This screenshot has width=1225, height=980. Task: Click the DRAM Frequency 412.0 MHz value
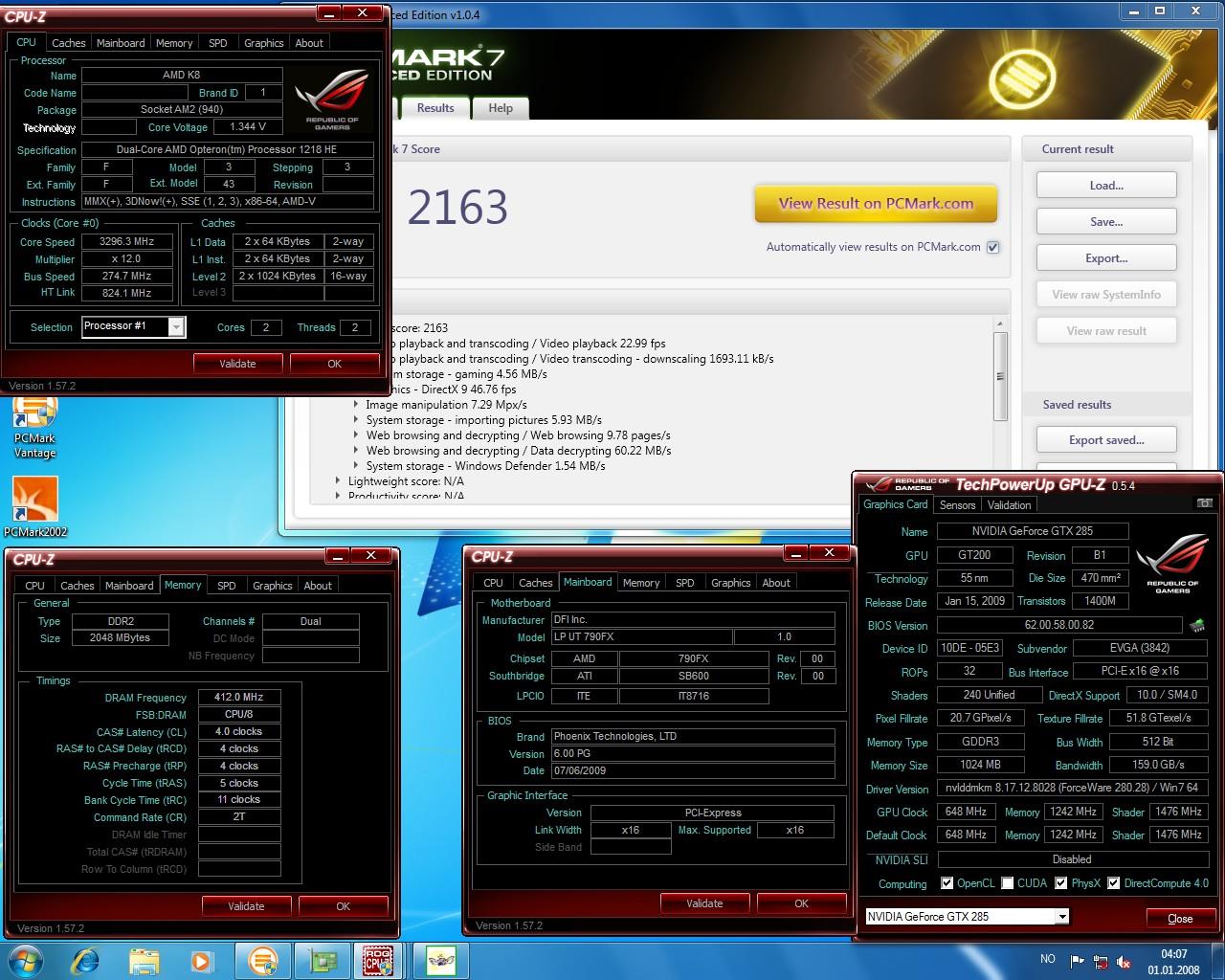(x=239, y=698)
